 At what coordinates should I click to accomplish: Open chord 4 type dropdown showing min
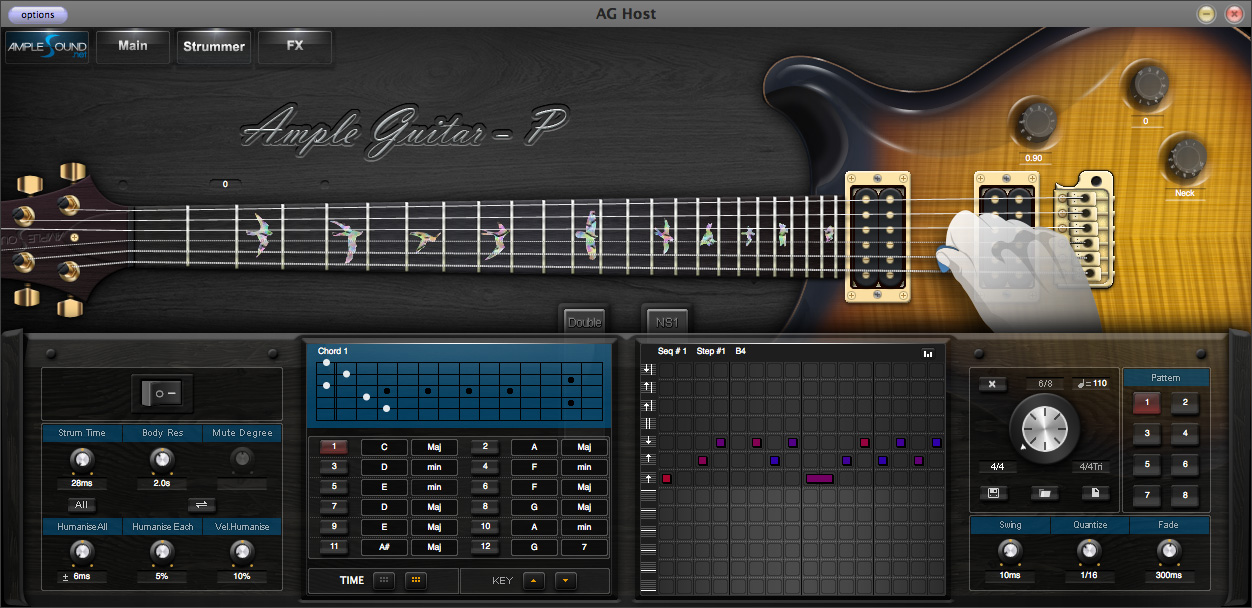pyautogui.click(x=584, y=467)
